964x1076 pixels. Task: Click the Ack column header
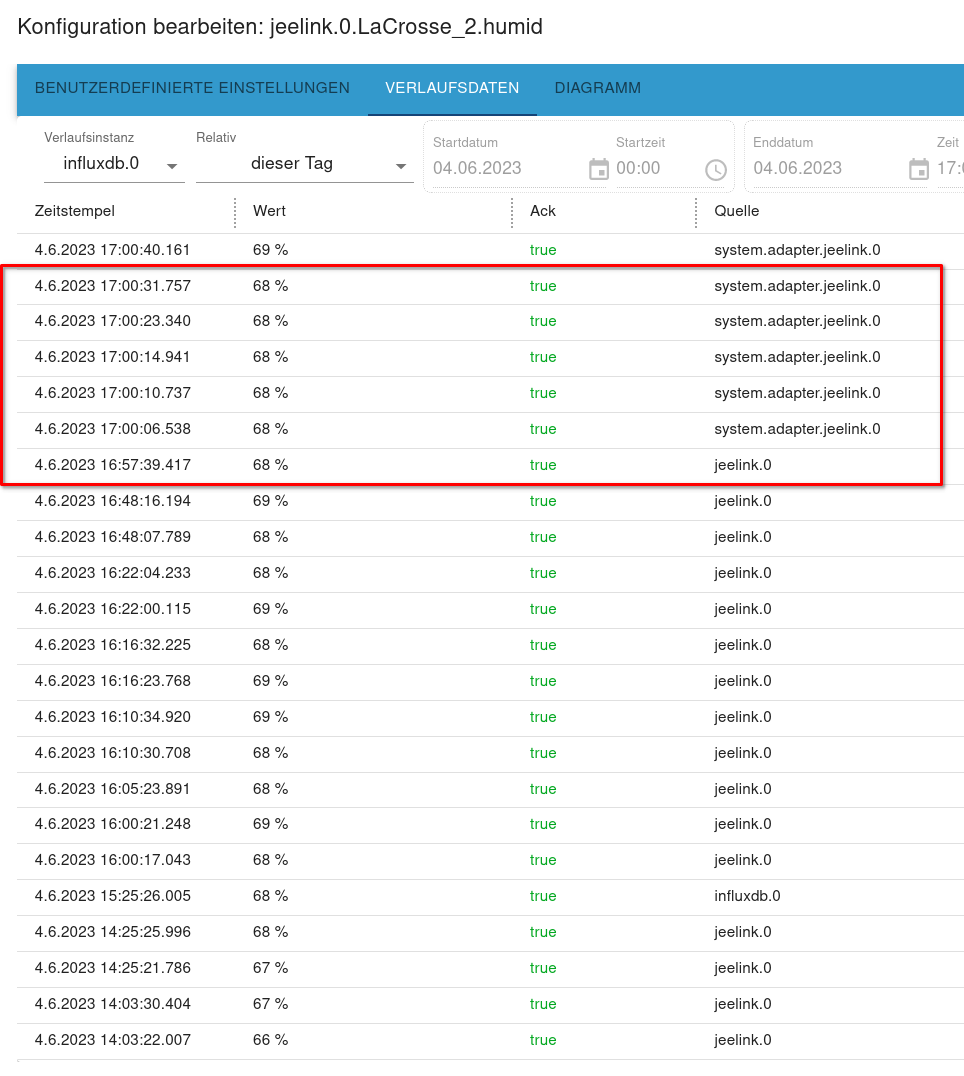(543, 211)
